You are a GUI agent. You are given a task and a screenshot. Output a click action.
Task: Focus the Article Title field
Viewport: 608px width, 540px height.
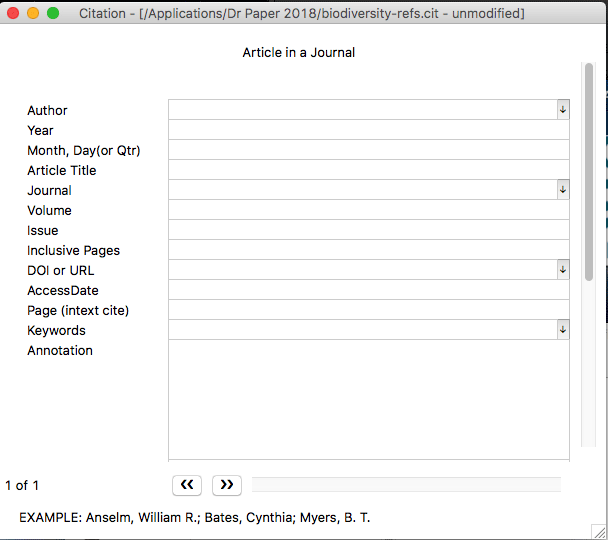[x=368, y=170]
